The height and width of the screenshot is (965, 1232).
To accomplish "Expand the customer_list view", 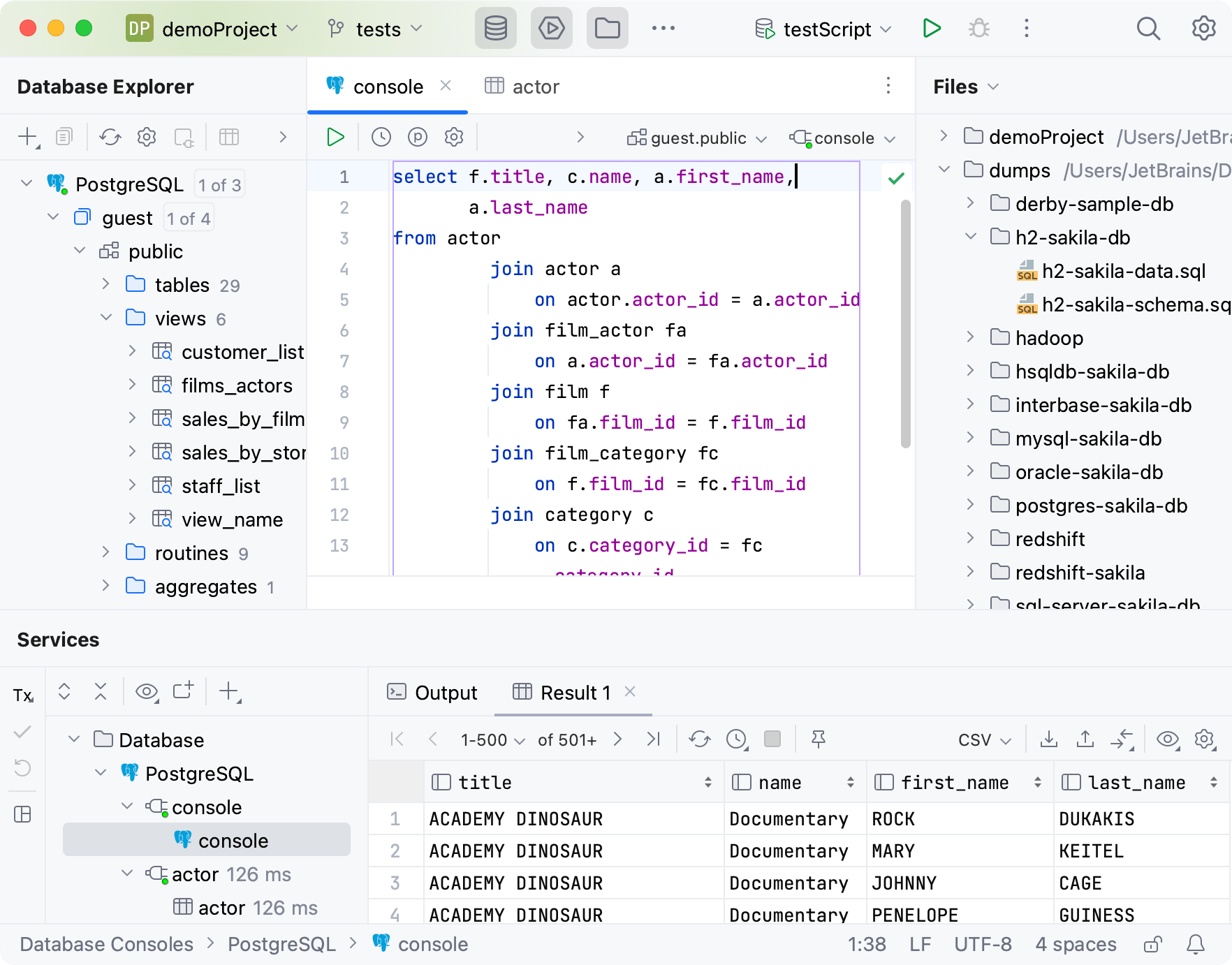I will 133,351.
